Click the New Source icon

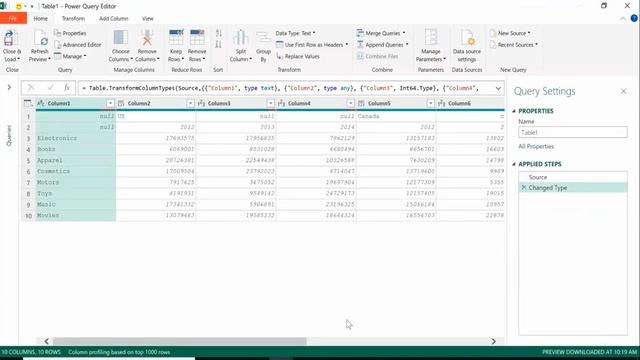[493, 33]
